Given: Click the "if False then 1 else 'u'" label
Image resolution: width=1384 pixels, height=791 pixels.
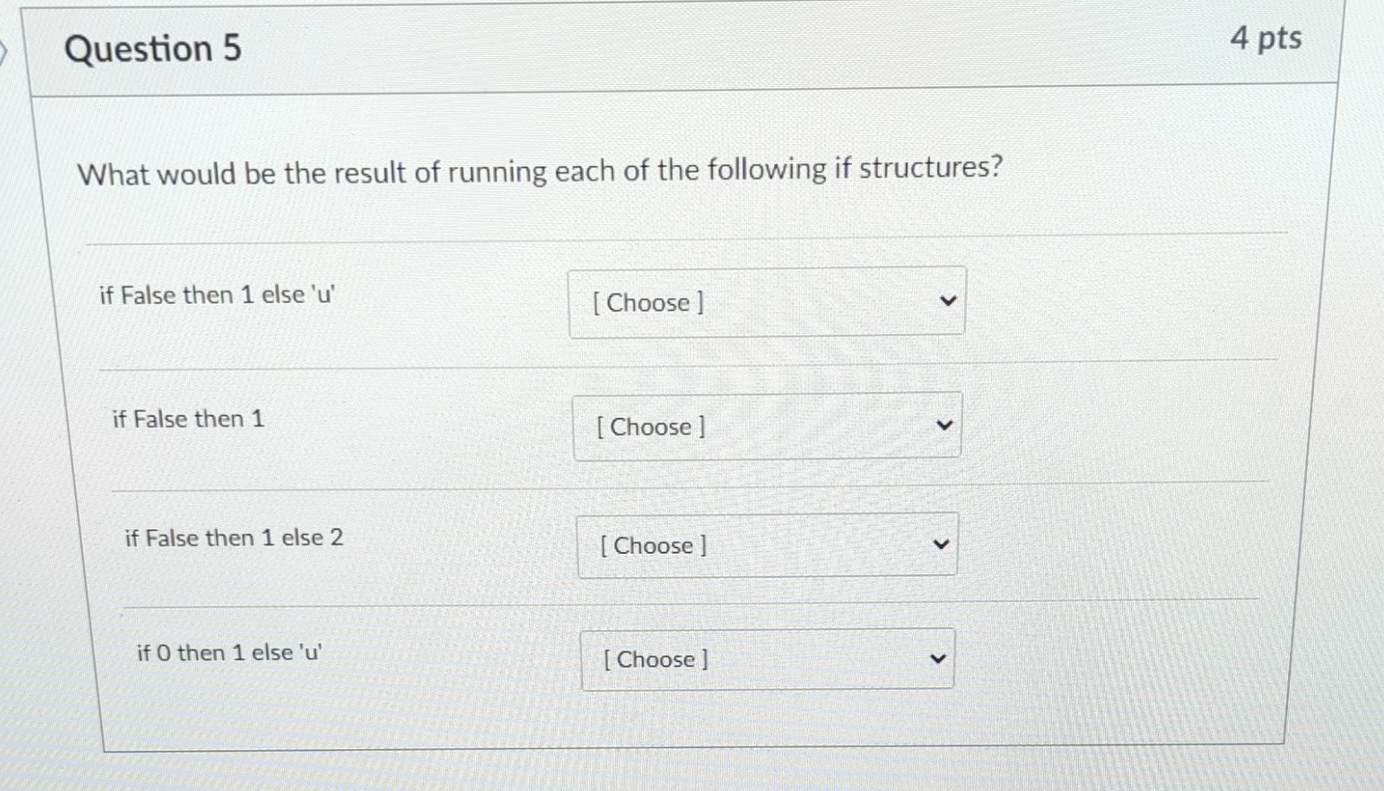Looking at the screenshot, I should coord(215,294).
